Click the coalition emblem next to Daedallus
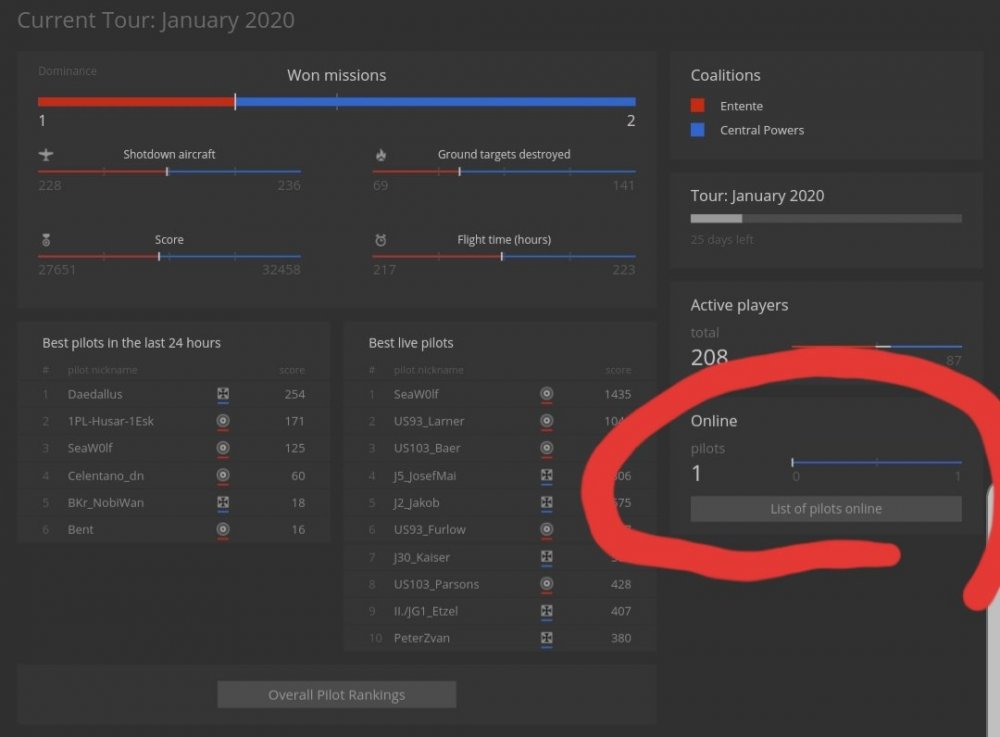 coord(223,394)
